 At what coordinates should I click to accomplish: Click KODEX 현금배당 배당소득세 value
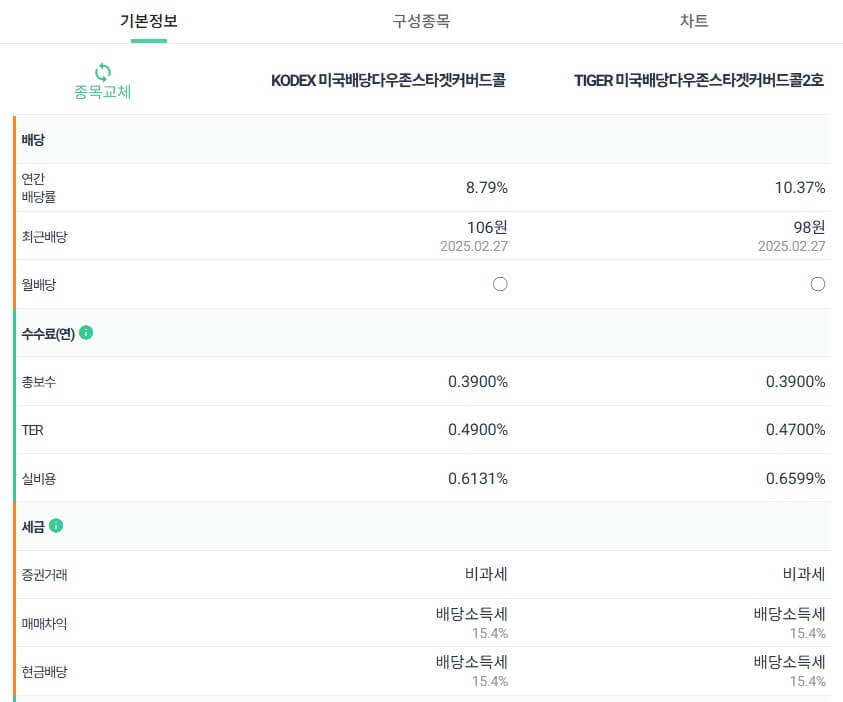point(472,662)
